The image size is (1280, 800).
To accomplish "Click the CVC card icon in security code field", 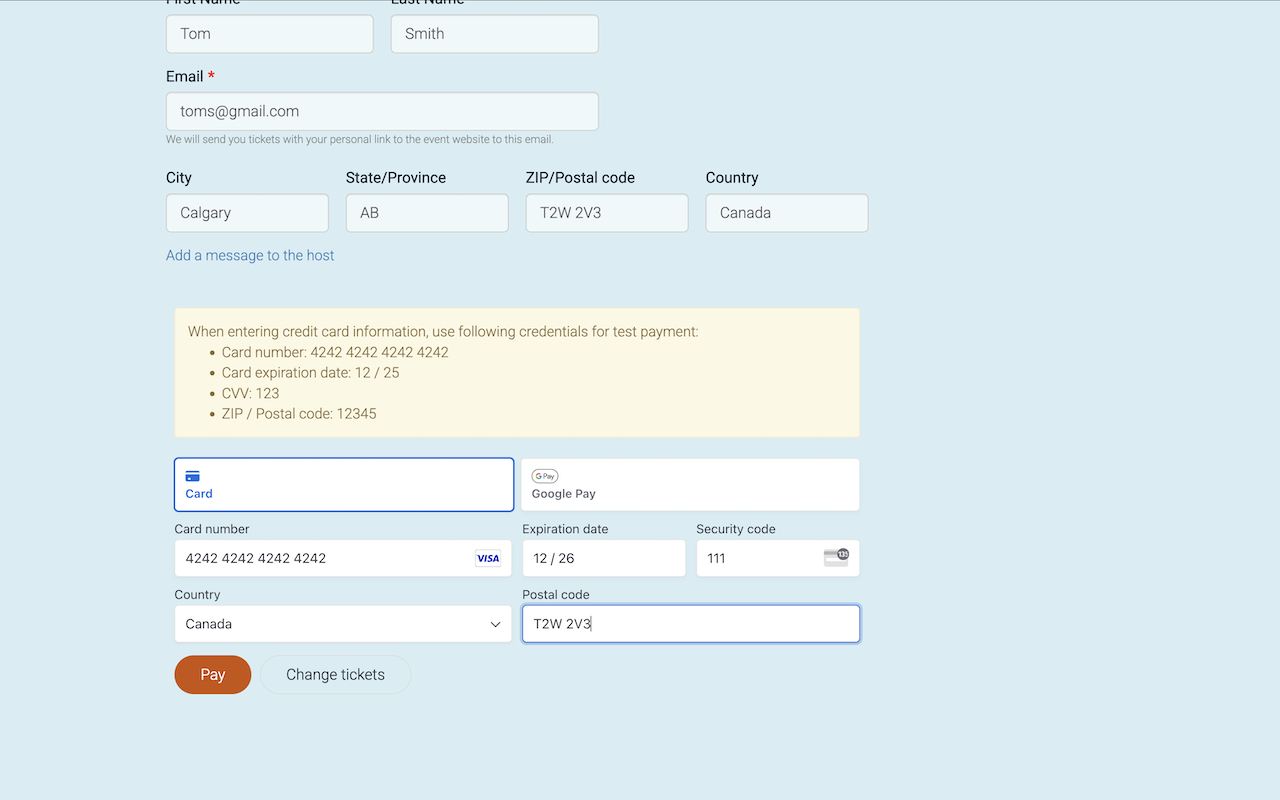I will [836, 558].
